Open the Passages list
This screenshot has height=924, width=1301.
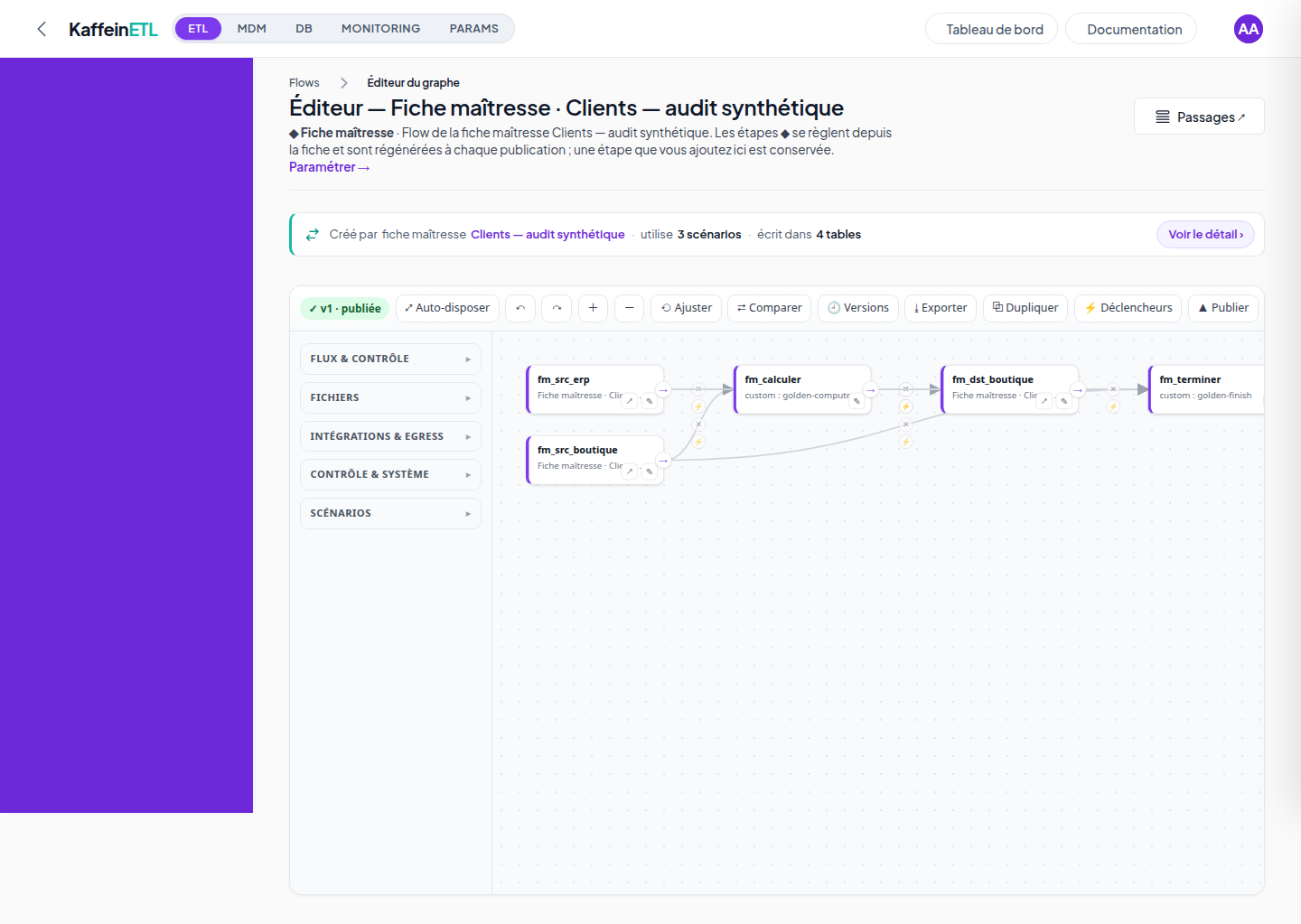1199,117
